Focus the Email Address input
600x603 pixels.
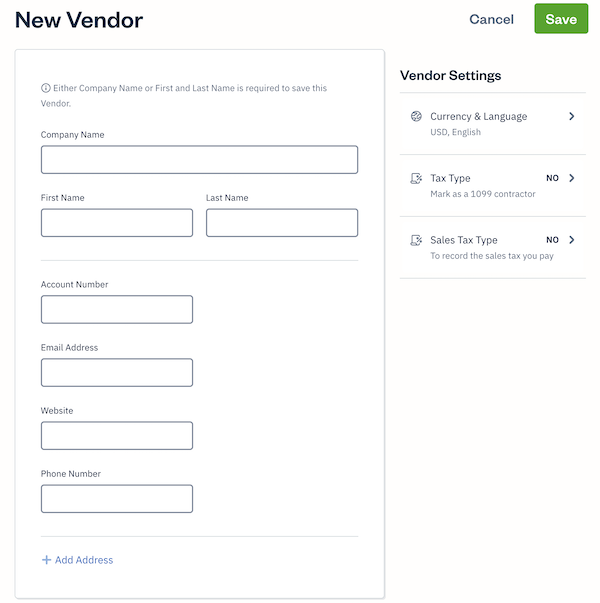pos(117,373)
